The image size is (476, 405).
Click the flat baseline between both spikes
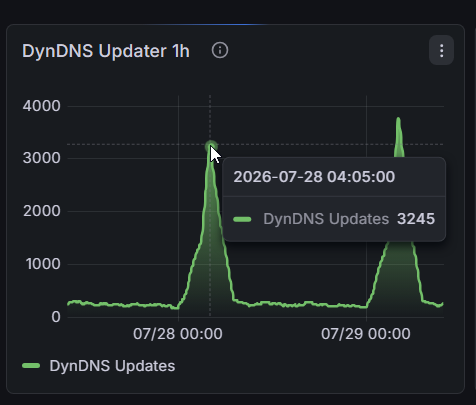point(300,304)
